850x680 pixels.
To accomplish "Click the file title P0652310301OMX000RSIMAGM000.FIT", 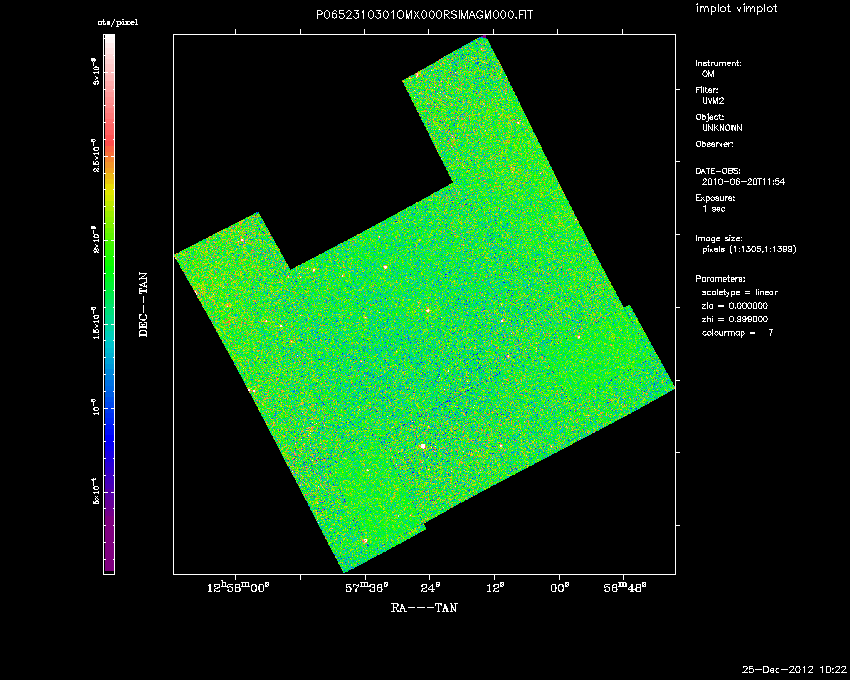I will point(424,15).
